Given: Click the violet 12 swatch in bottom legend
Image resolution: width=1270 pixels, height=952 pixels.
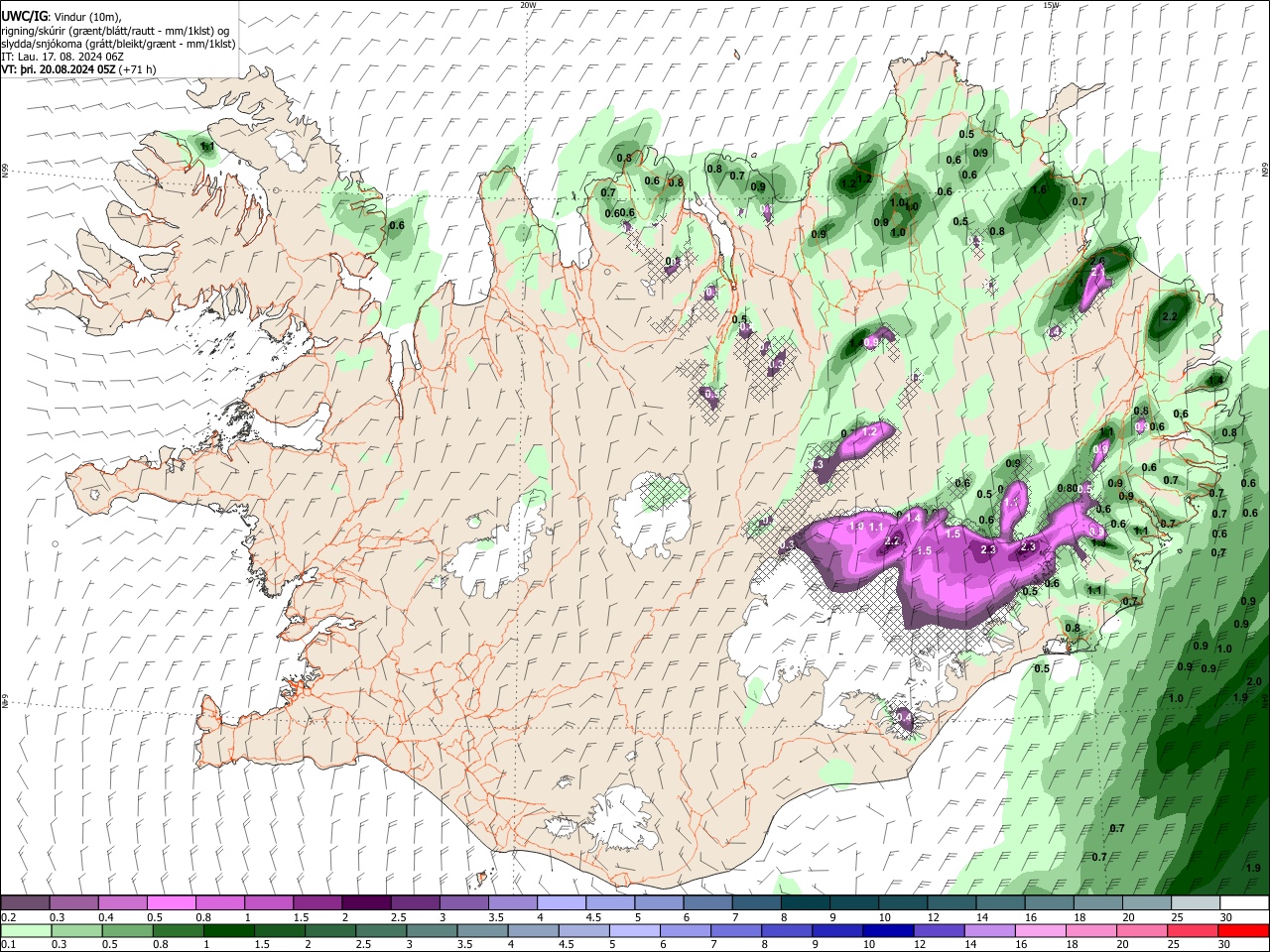Looking at the screenshot, I should [x=940, y=930].
